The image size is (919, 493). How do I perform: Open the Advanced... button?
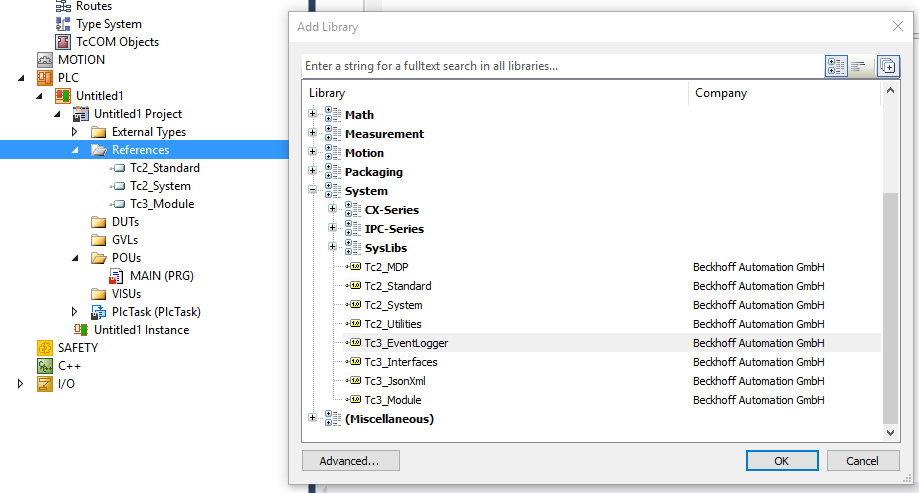350,461
